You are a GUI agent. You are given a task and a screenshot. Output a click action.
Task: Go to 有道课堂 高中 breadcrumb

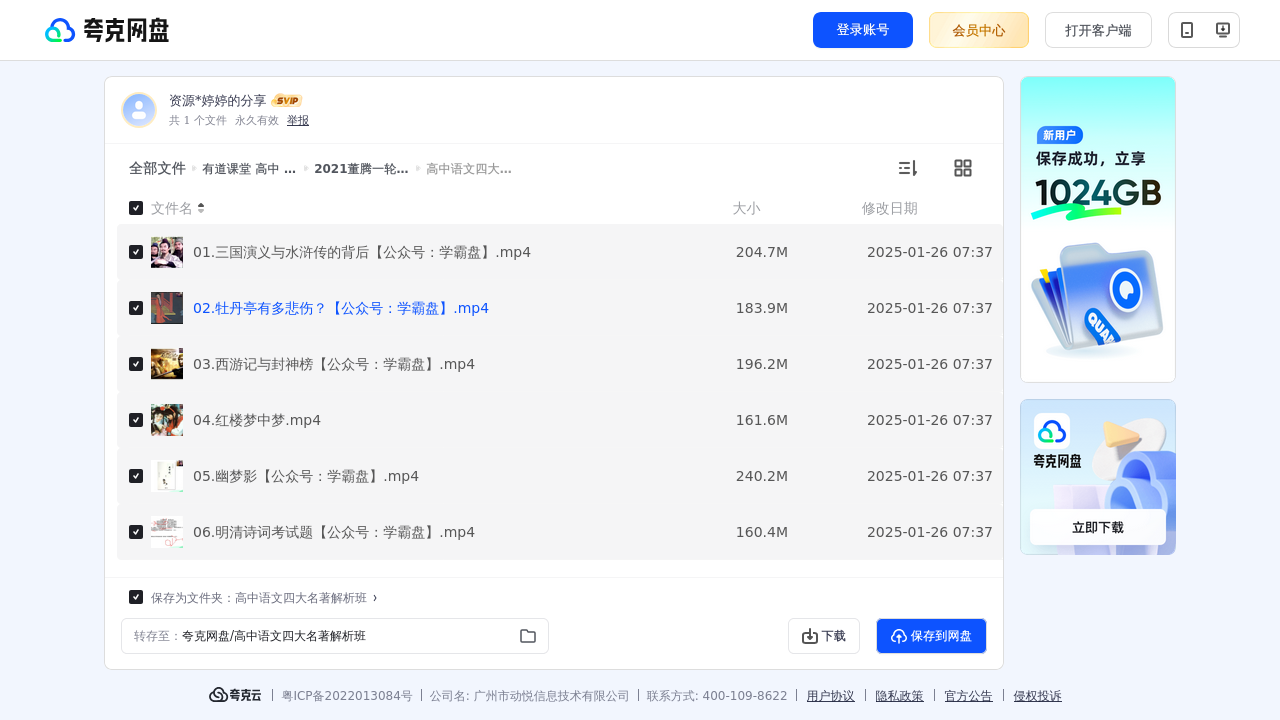249,169
